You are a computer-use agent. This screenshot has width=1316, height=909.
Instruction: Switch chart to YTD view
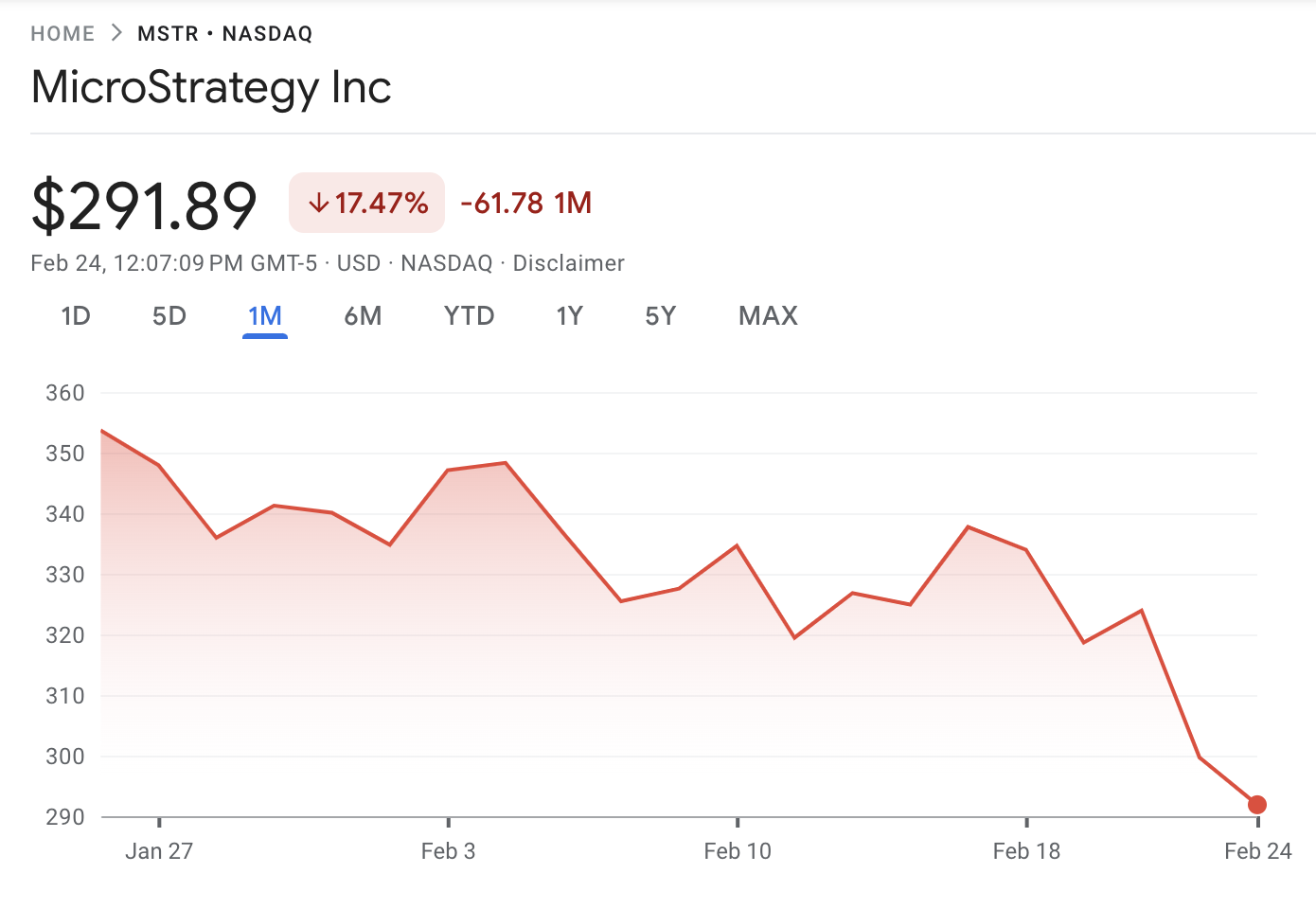click(470, 316)
